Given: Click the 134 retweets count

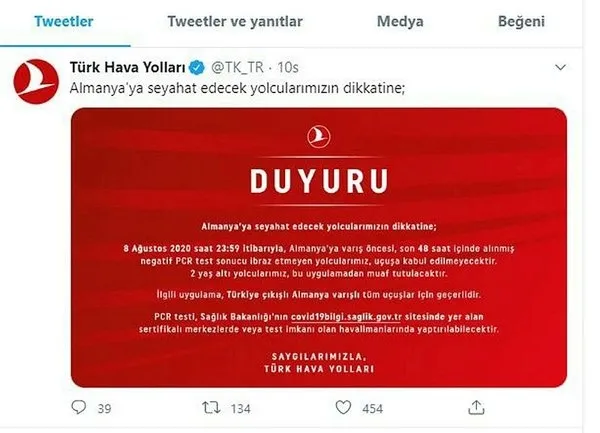Looking at the screenshot, I should [241, 409].
